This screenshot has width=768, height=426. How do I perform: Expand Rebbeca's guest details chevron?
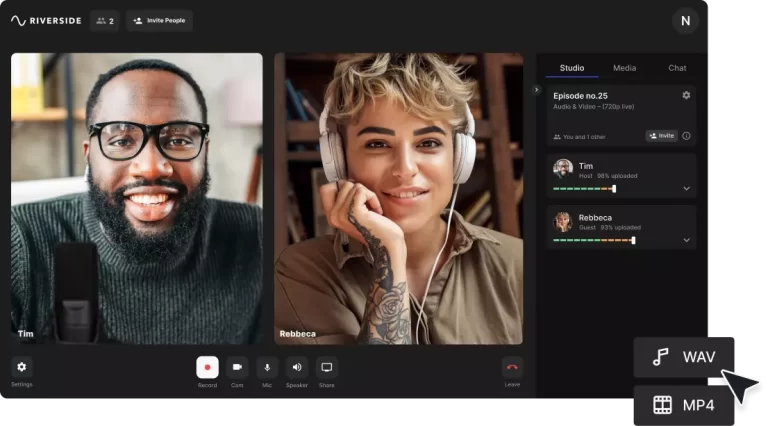(686, 240)
